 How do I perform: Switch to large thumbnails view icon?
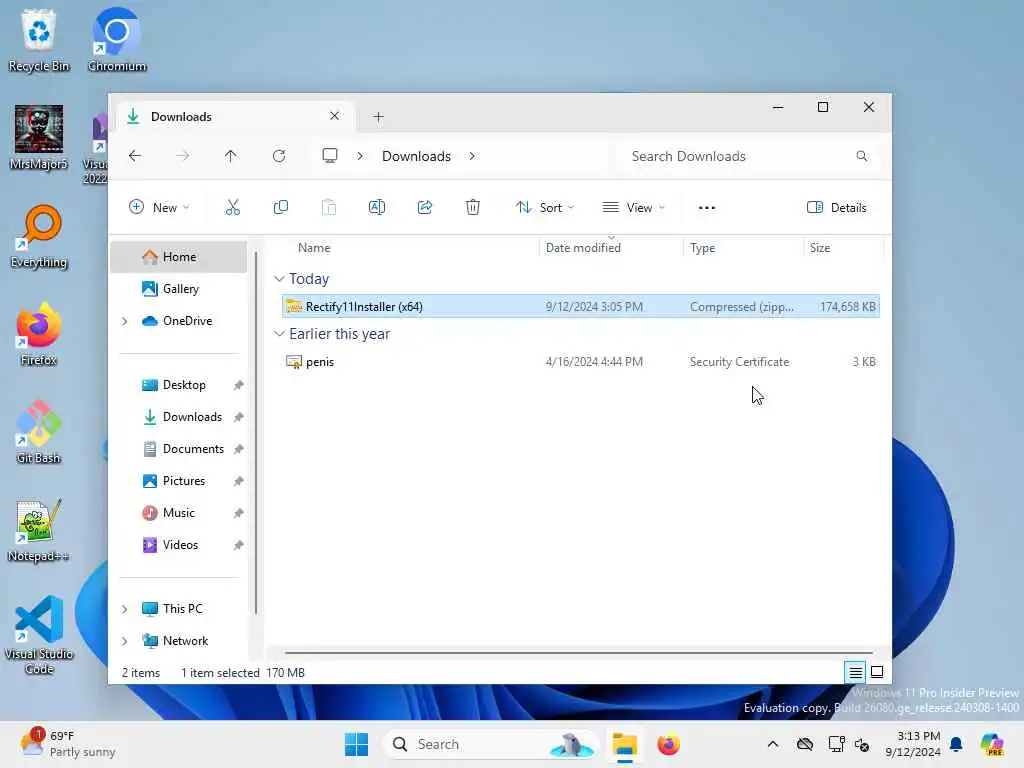click(x=877, y=672)
